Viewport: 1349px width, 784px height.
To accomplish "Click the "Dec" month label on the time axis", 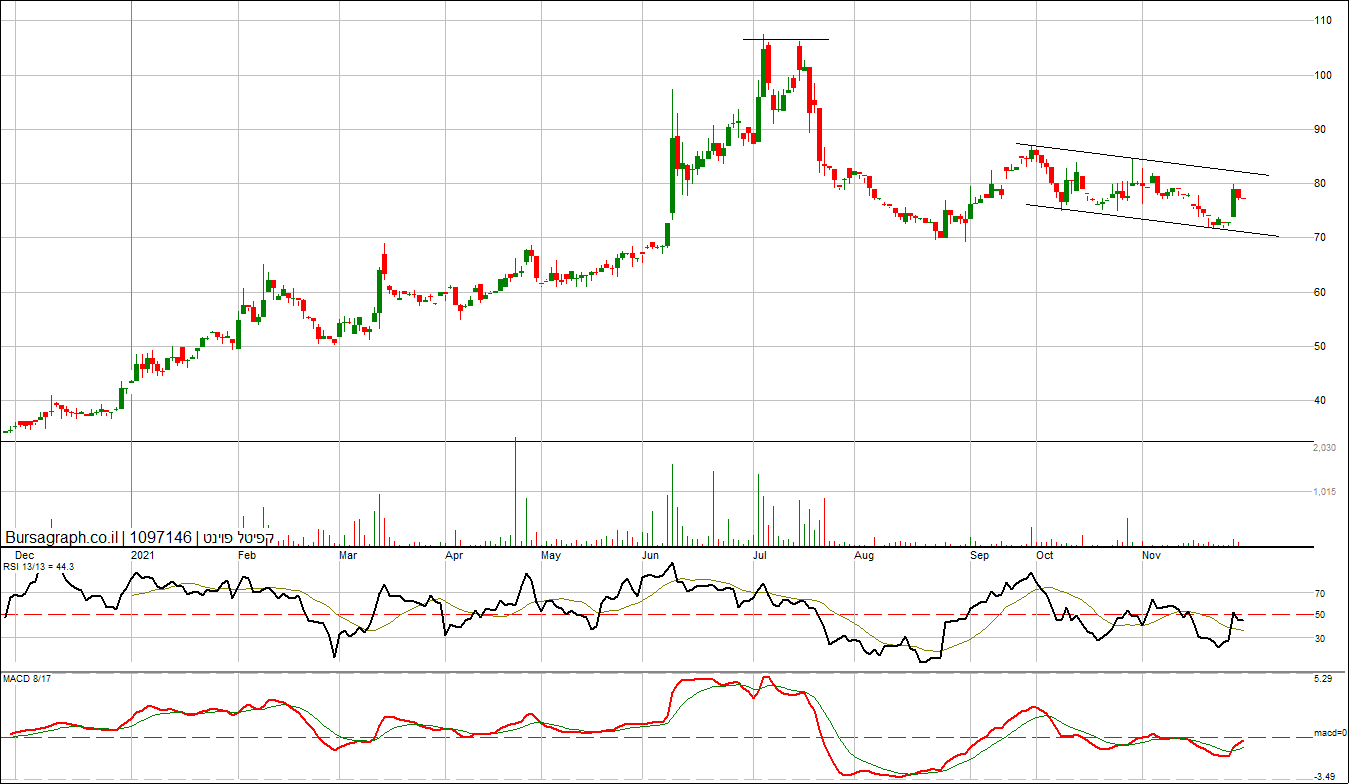I will click(24, 554).
